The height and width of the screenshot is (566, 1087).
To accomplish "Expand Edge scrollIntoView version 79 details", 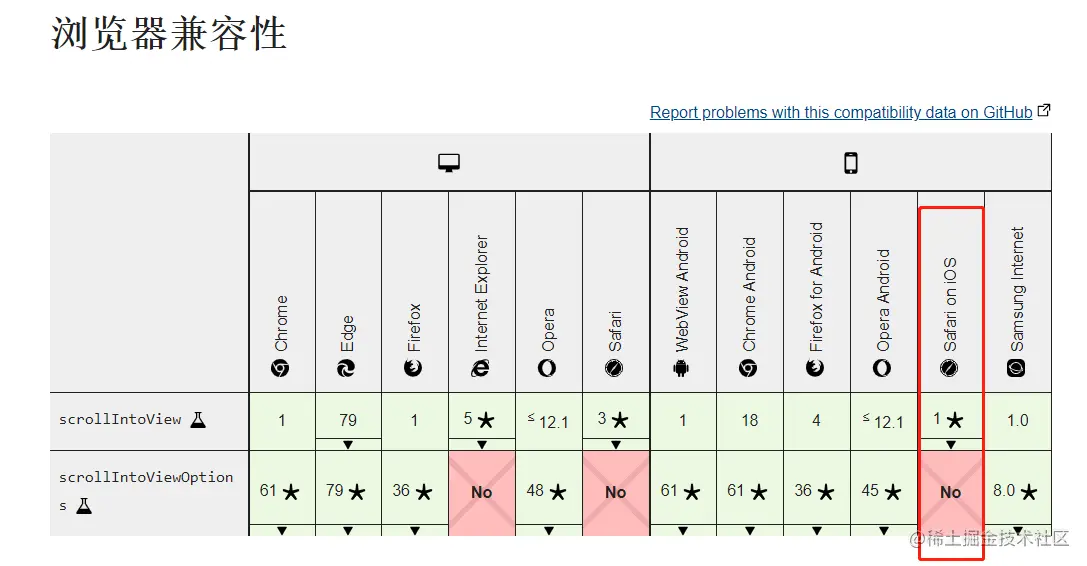I will [x=348, y=443].
